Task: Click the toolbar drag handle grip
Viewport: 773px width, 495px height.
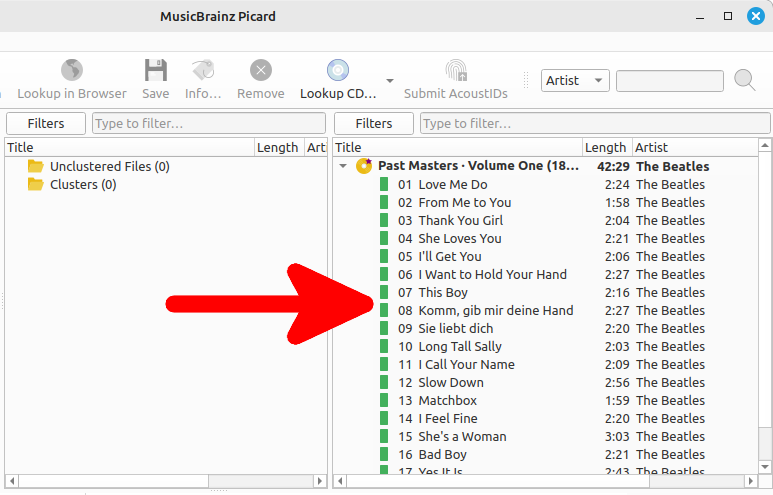Action: (526, 80)
